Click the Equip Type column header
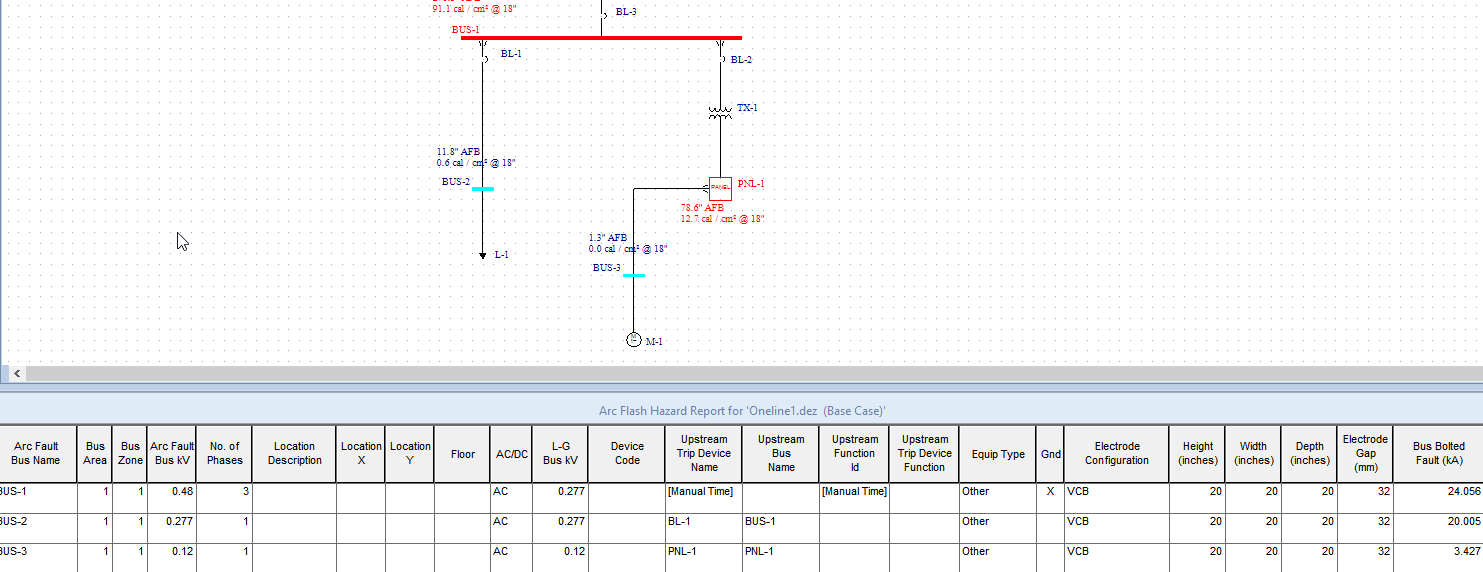Screen dimensions: 1483x572 997,454
